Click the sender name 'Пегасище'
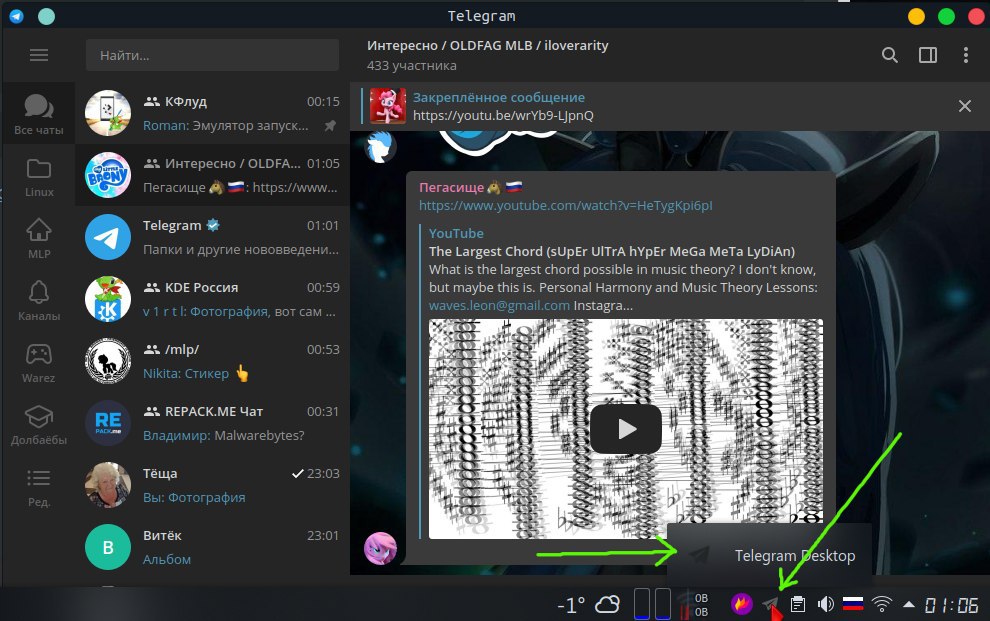The height and width of the screenshot is (621, 990). click(451, 187)
